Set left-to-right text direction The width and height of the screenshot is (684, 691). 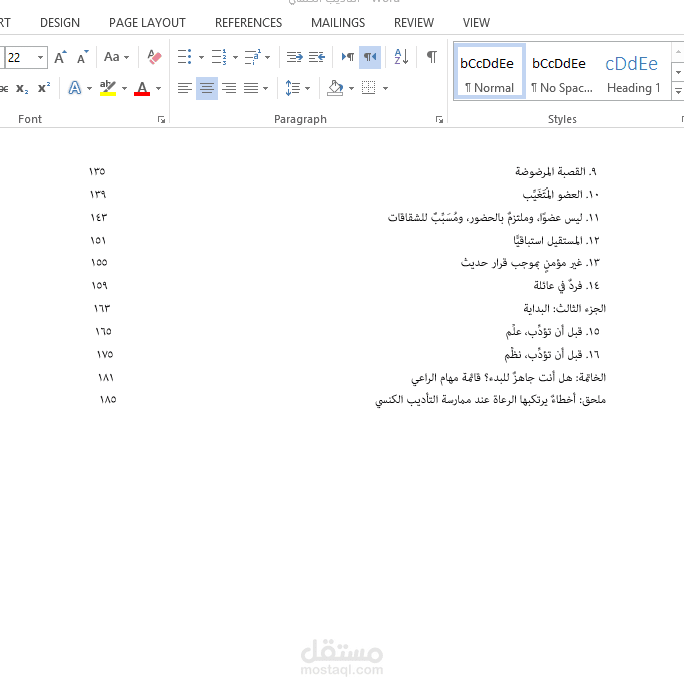coord(348,57)
